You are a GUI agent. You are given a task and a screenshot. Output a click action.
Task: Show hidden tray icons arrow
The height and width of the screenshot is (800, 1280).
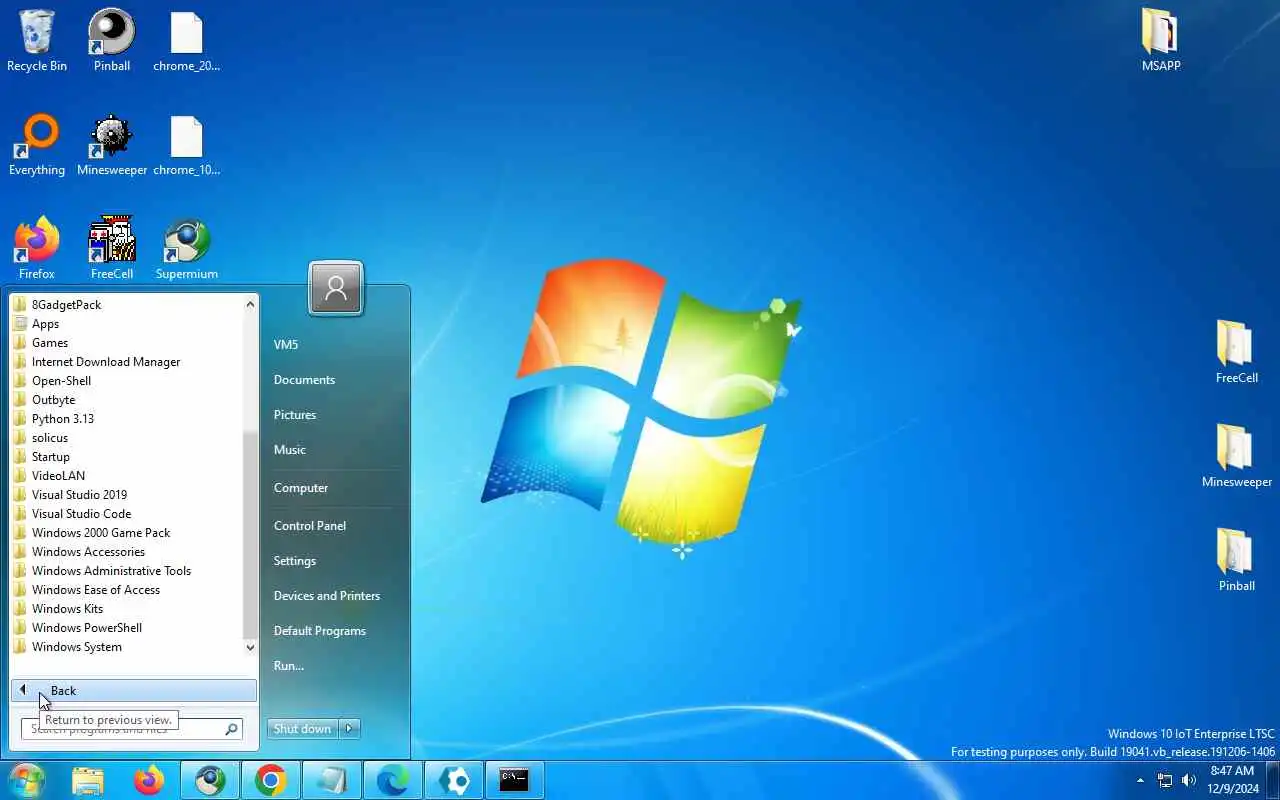pos(1140,781)
